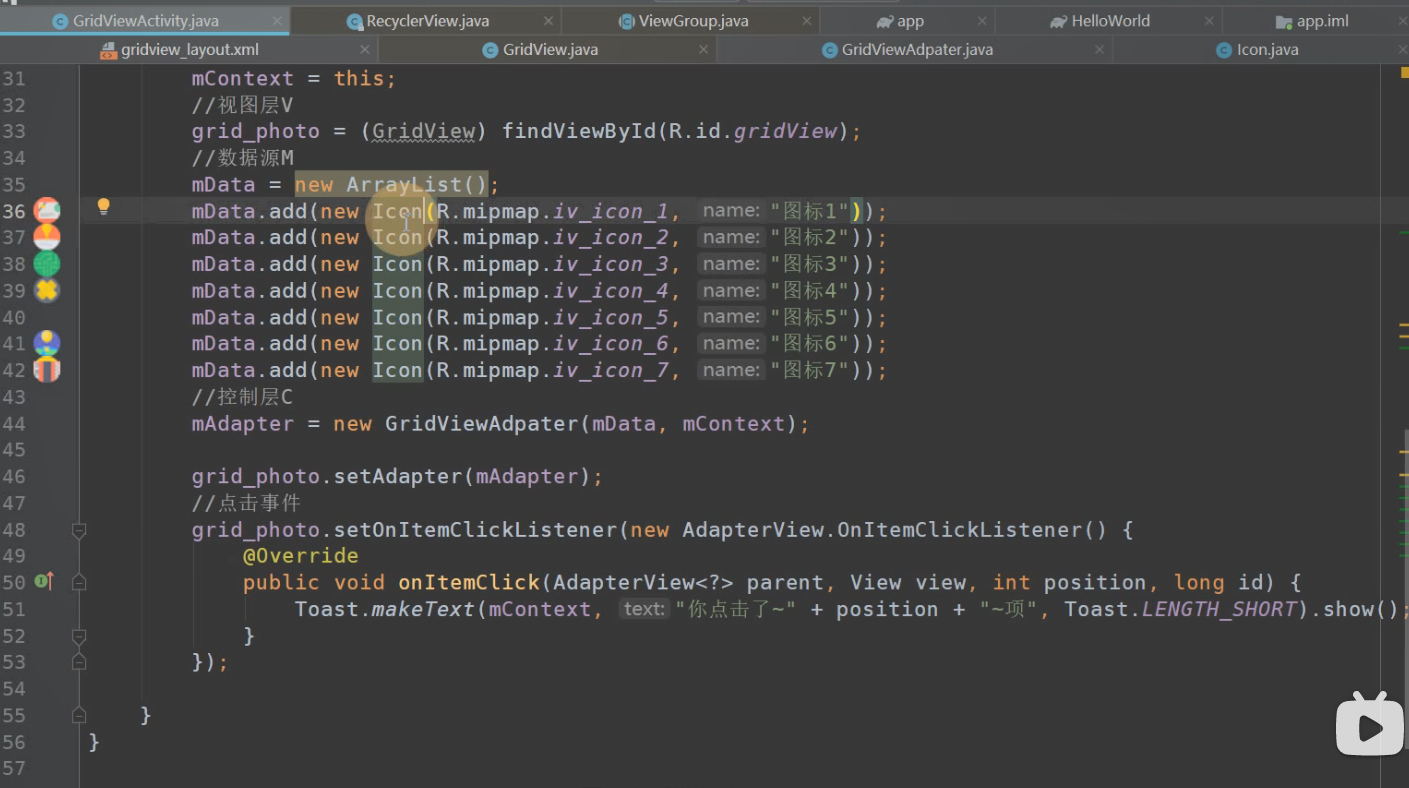Toggle the fold end marker at line 53
This screenshot has width=1409, height=788.
(x=79, y=662)
